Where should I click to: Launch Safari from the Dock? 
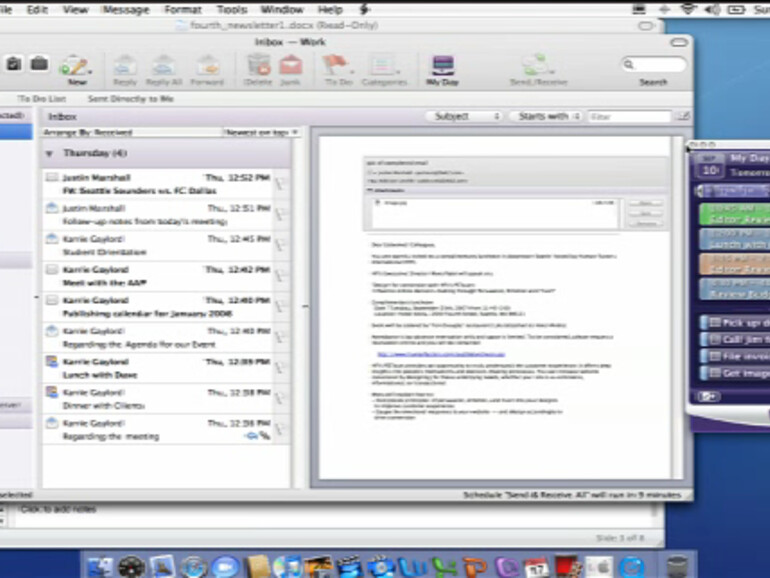pyautogui.click(x=193, y=567)
